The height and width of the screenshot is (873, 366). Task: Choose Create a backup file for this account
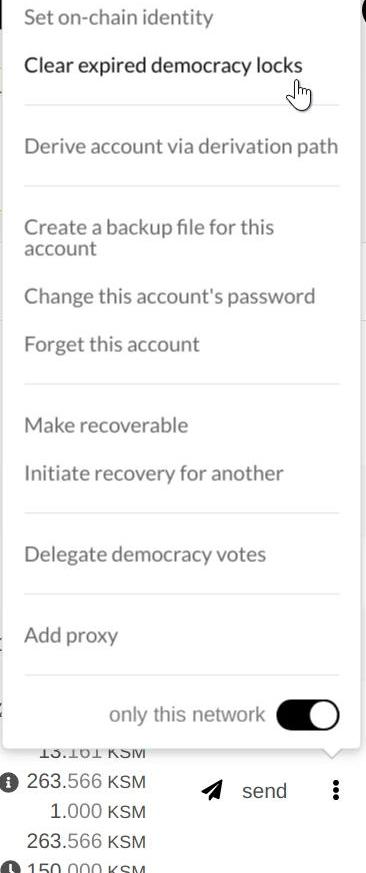coord(149,238)
